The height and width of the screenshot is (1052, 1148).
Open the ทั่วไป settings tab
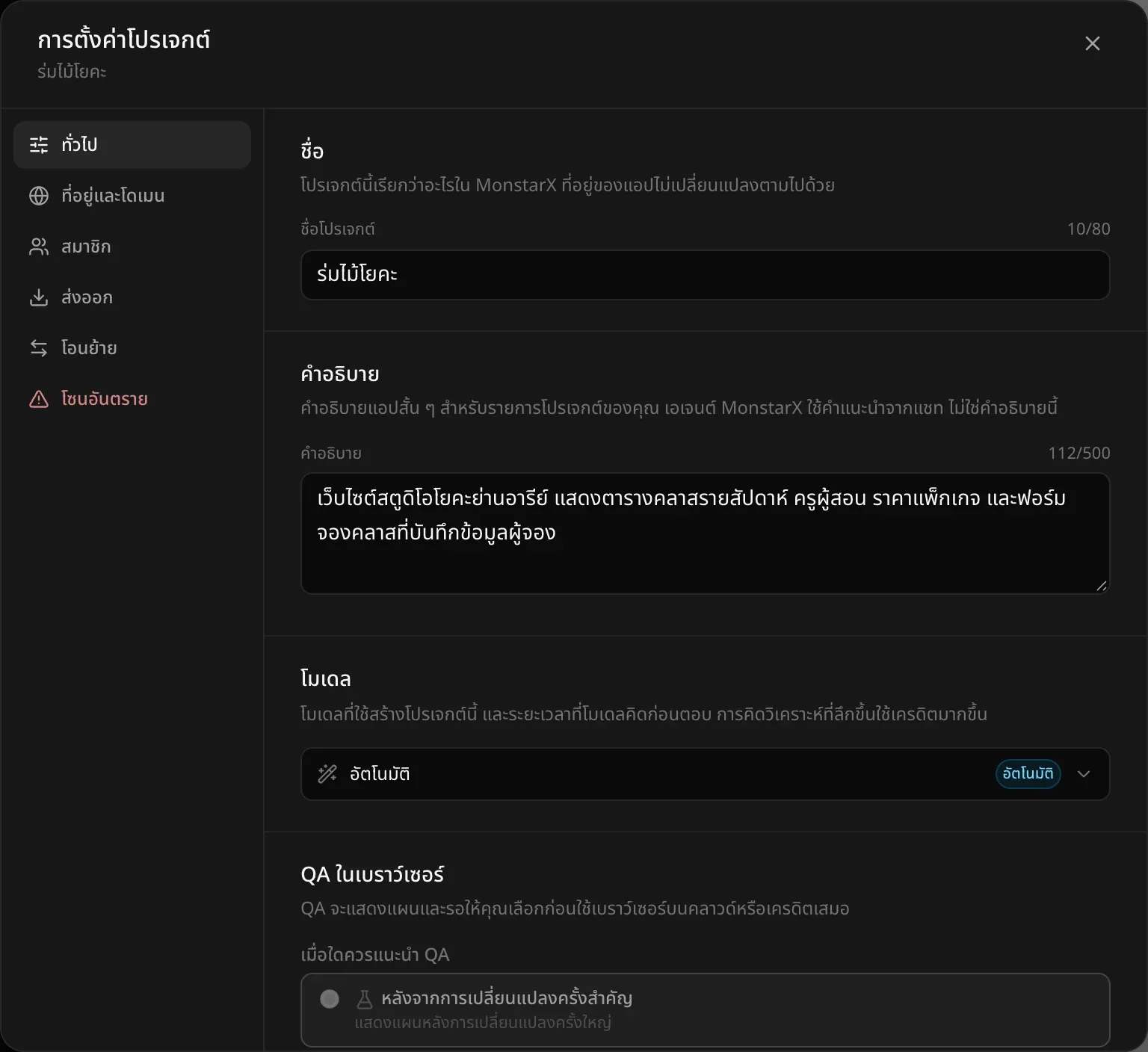pos(132,144)
